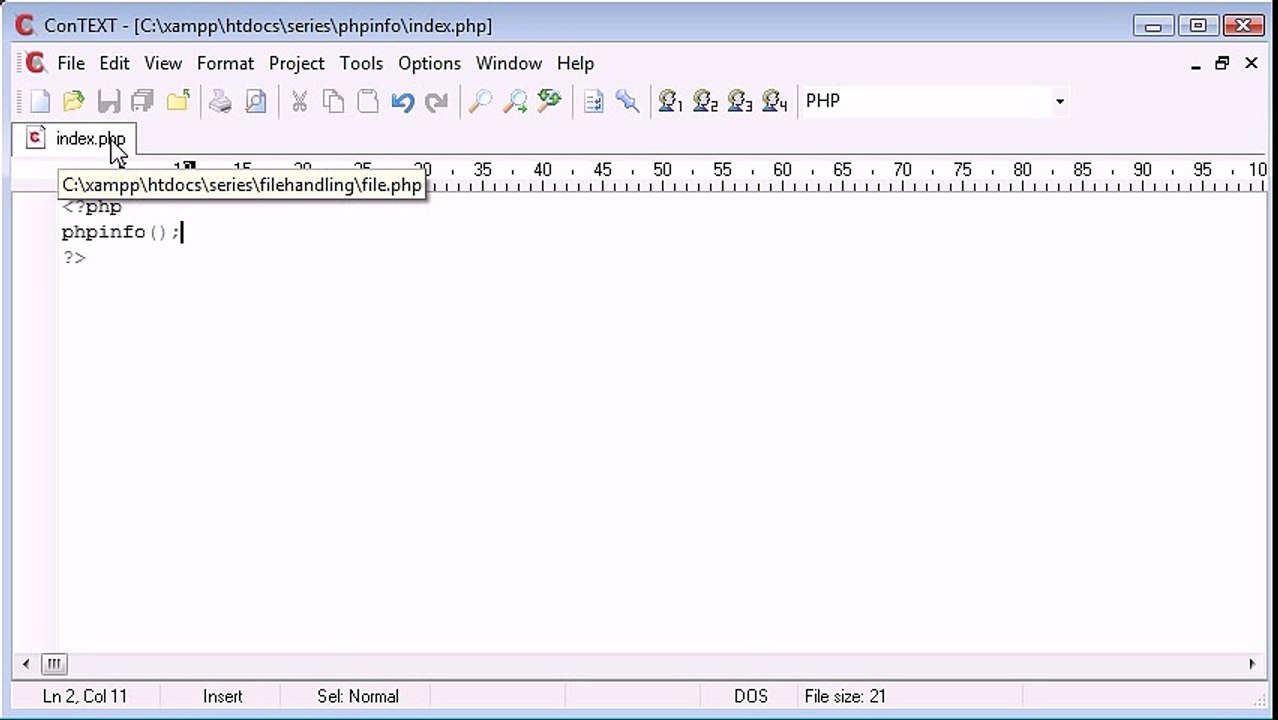Print the document with printer icon
1278x720 pixels.
point(220,101)
